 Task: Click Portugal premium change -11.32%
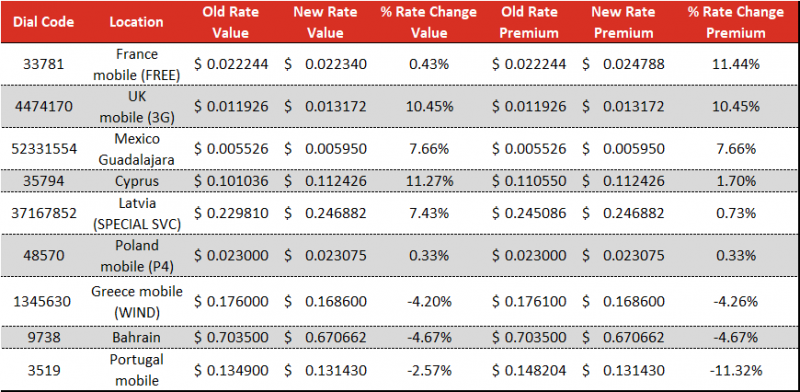736,370
